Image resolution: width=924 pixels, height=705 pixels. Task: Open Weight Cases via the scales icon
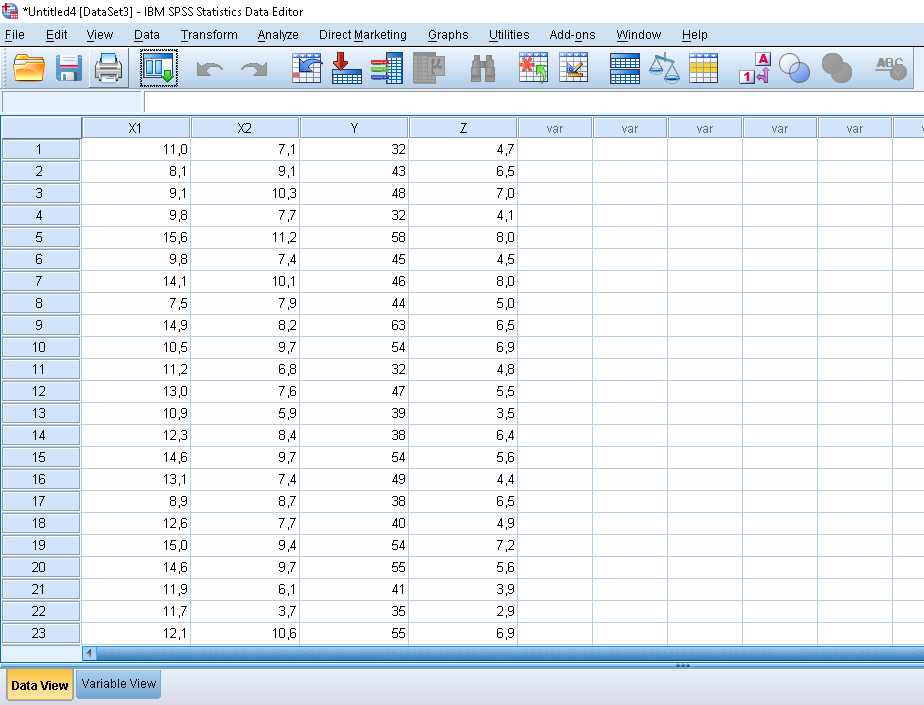(664, 68)
